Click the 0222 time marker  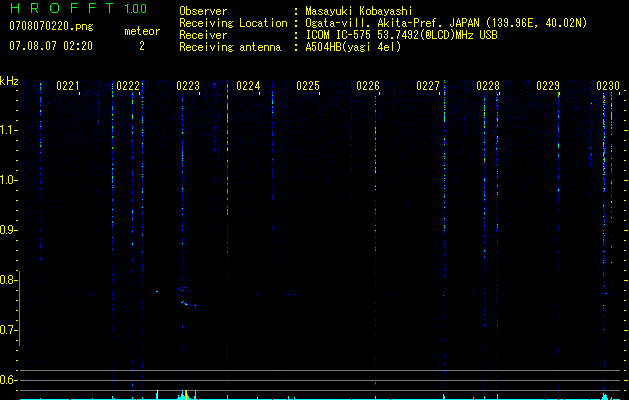[128, 86]
